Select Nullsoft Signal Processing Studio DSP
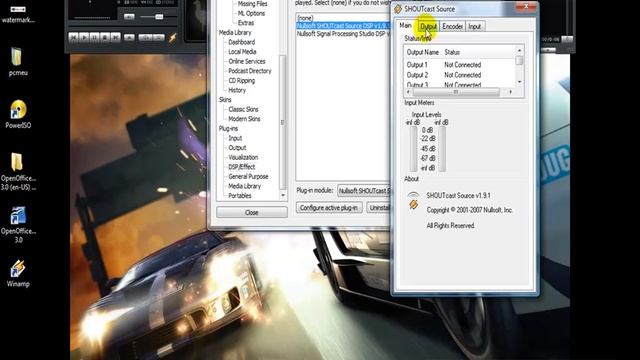This screenshot has height=360, width=640. coord(343,34)
